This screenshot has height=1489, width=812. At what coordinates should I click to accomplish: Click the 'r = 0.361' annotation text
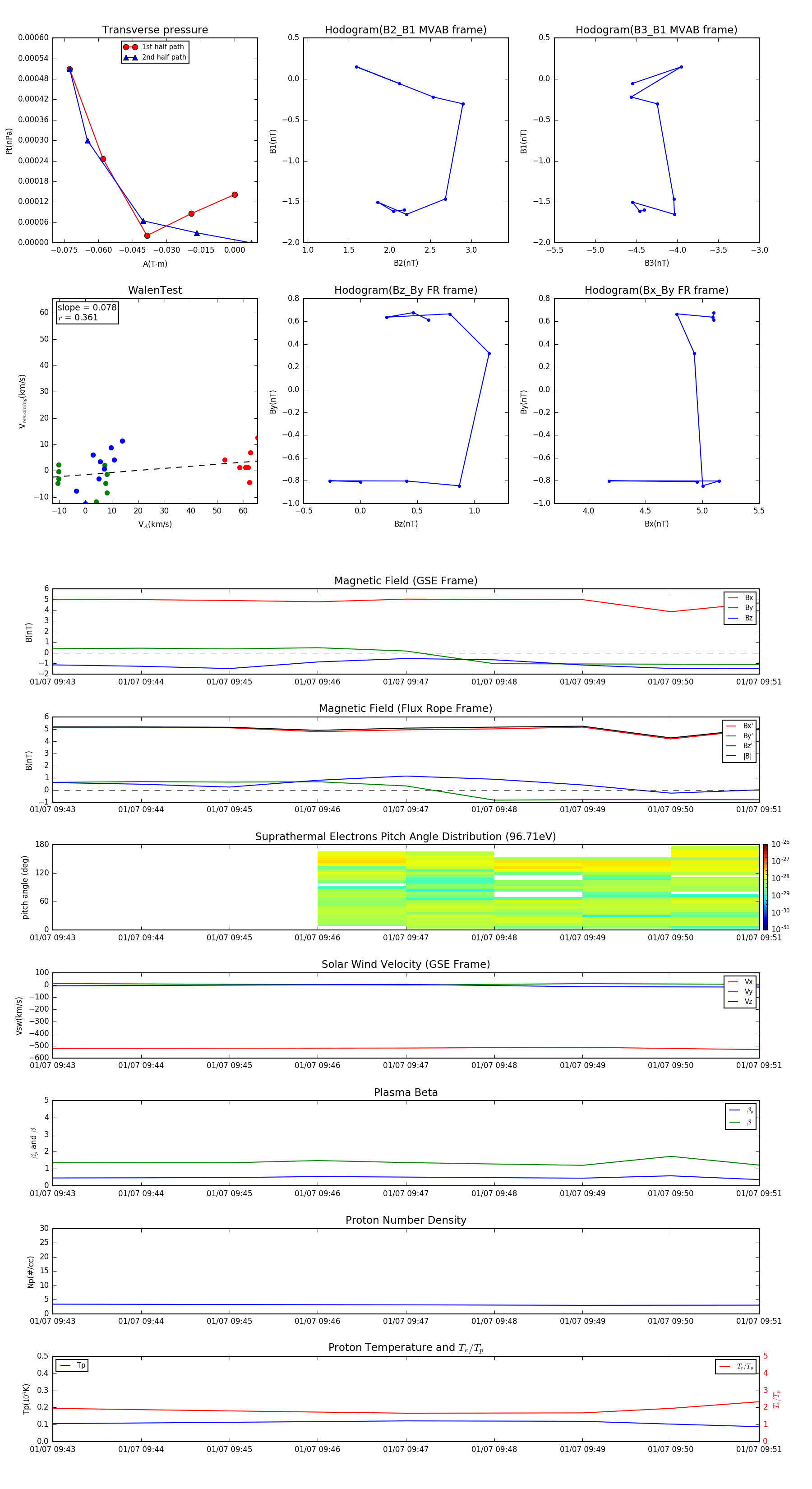point(78,317)
